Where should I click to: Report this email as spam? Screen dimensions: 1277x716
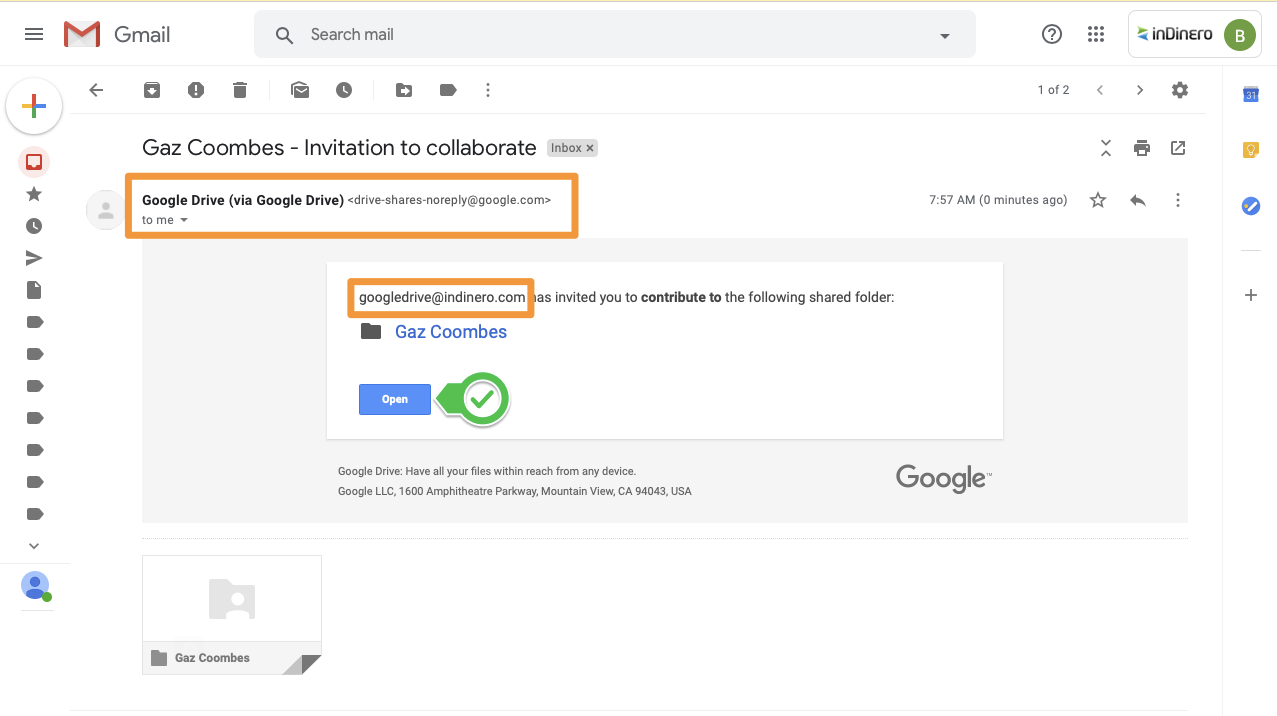[196, 90]
